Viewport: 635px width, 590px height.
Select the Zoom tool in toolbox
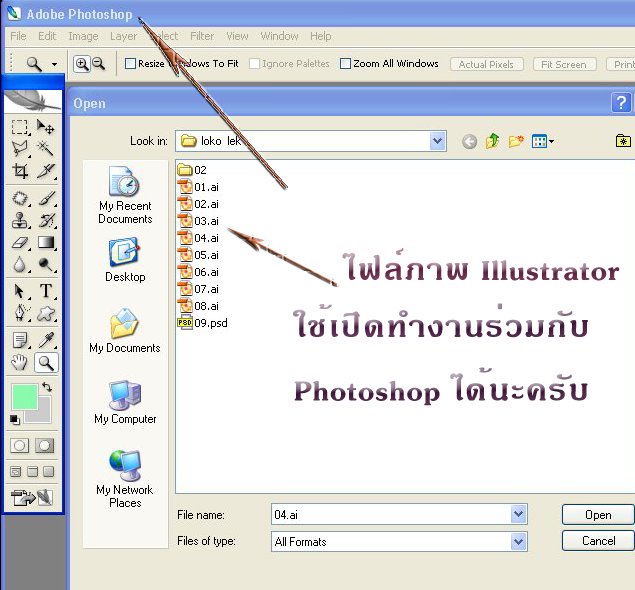(46, 363)
